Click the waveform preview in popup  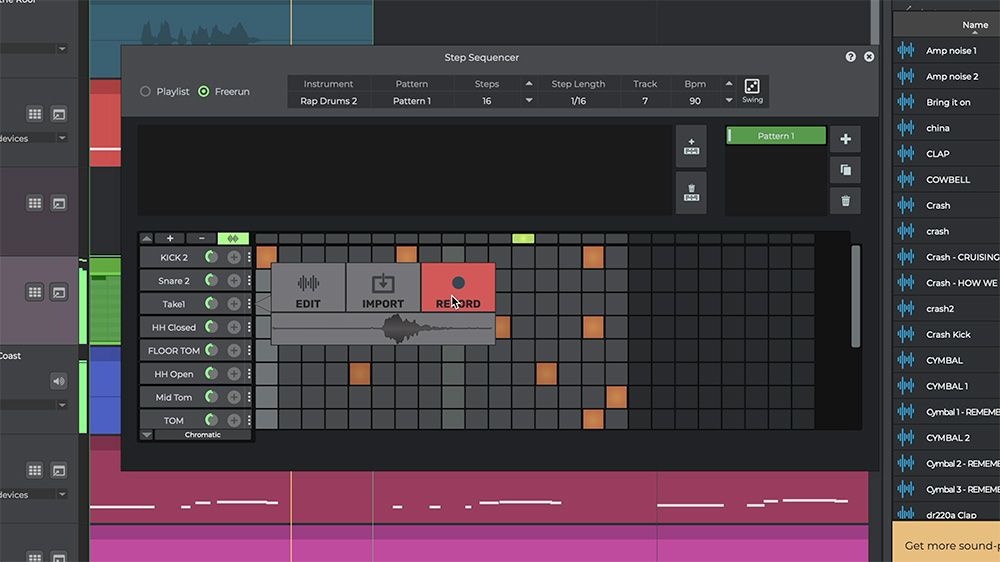(383, 329)
